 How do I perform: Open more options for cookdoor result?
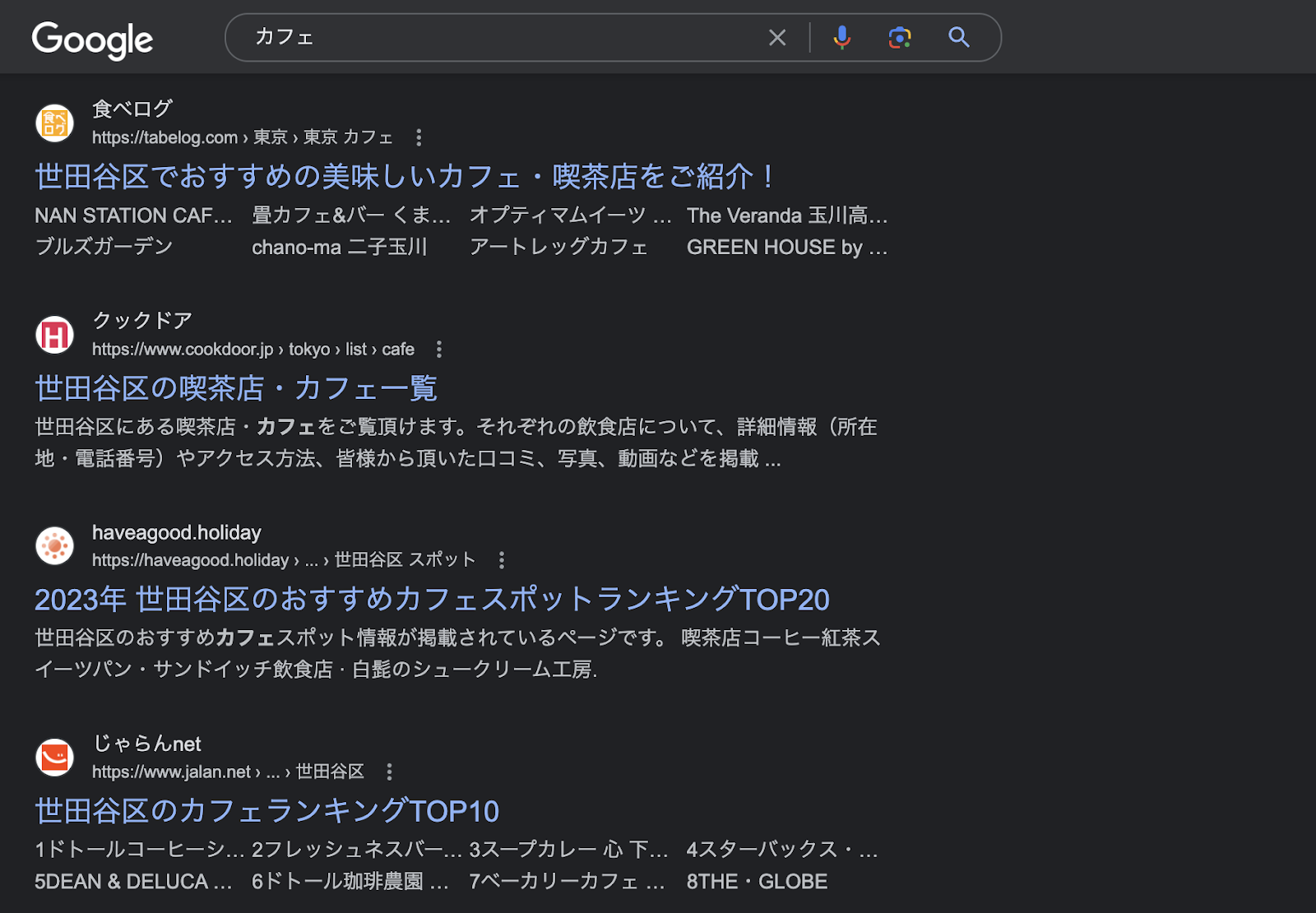[439, 350]
